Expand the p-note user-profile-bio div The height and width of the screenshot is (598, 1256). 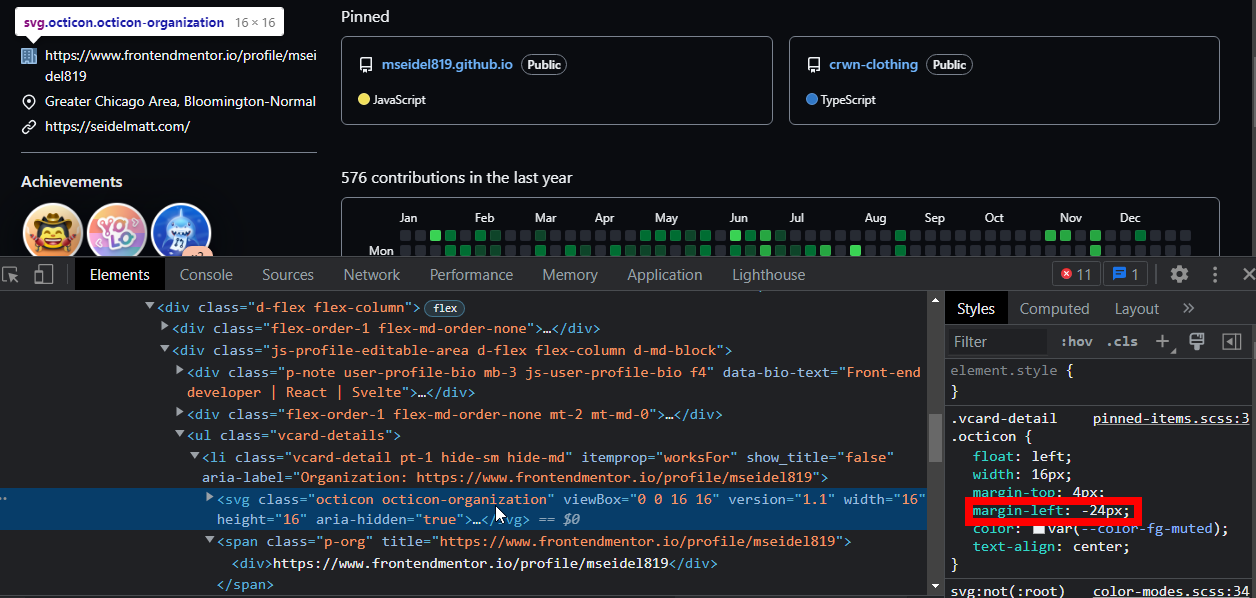pos(181,372)
